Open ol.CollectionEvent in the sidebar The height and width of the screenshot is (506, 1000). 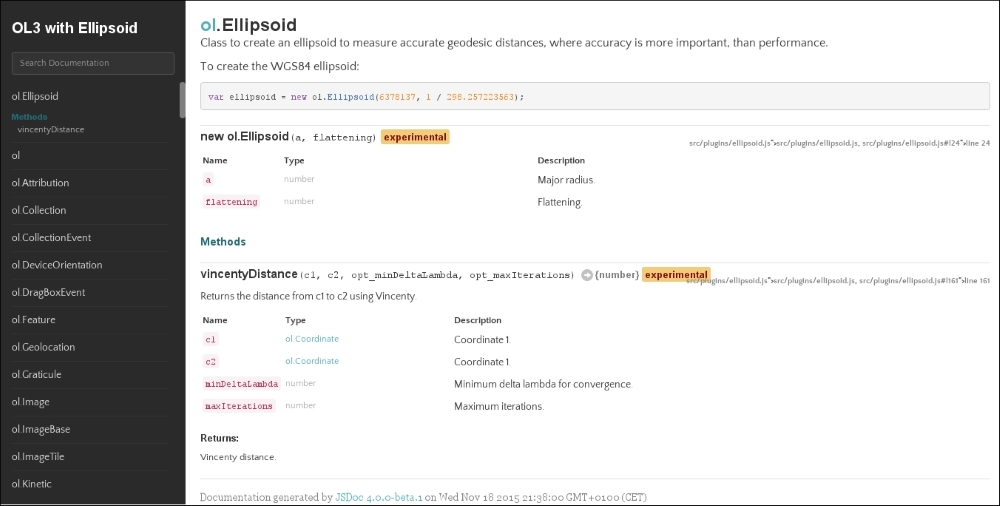[x=52, y=238]
